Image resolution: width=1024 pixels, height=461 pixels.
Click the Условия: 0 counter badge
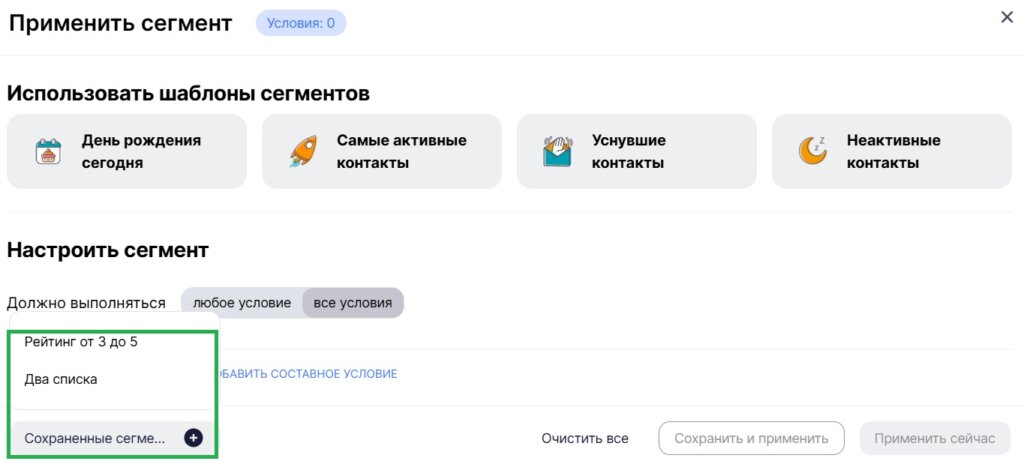coord(301,23)
